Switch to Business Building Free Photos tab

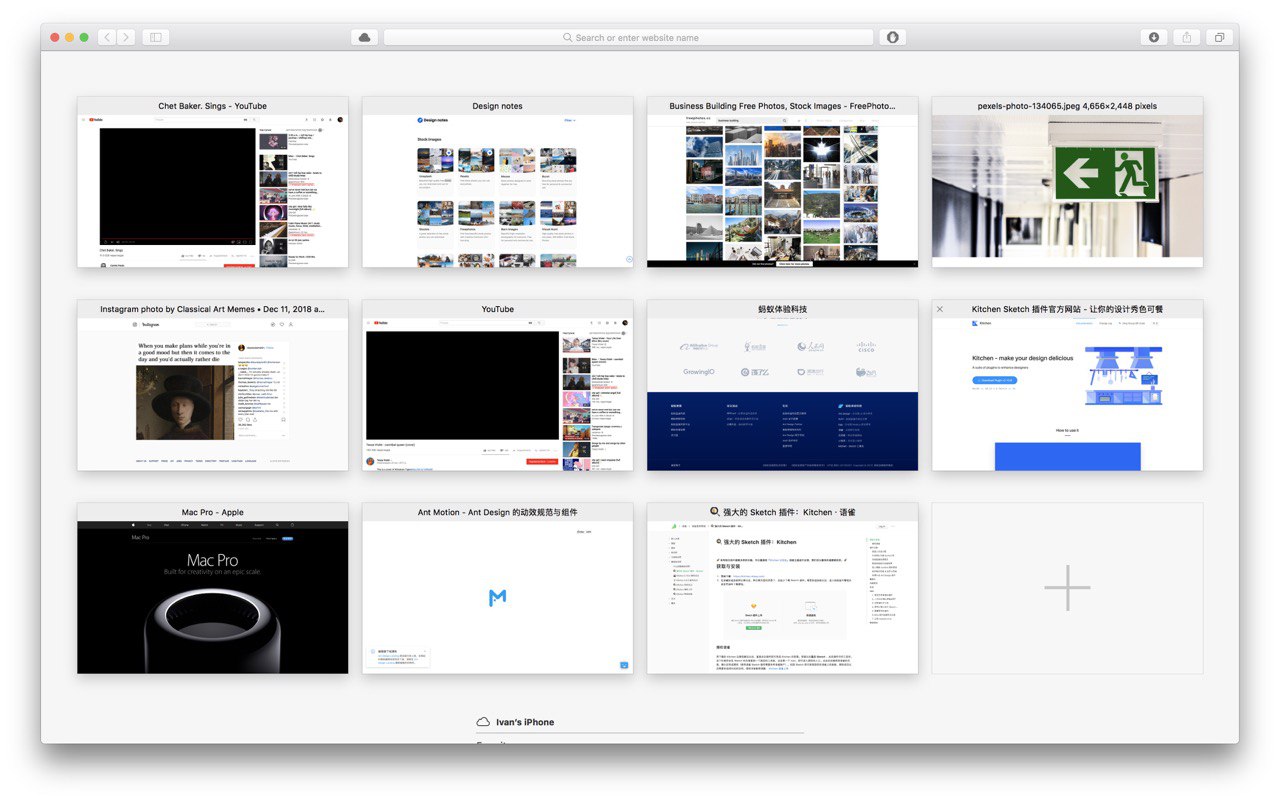click(x=782, y=182)
